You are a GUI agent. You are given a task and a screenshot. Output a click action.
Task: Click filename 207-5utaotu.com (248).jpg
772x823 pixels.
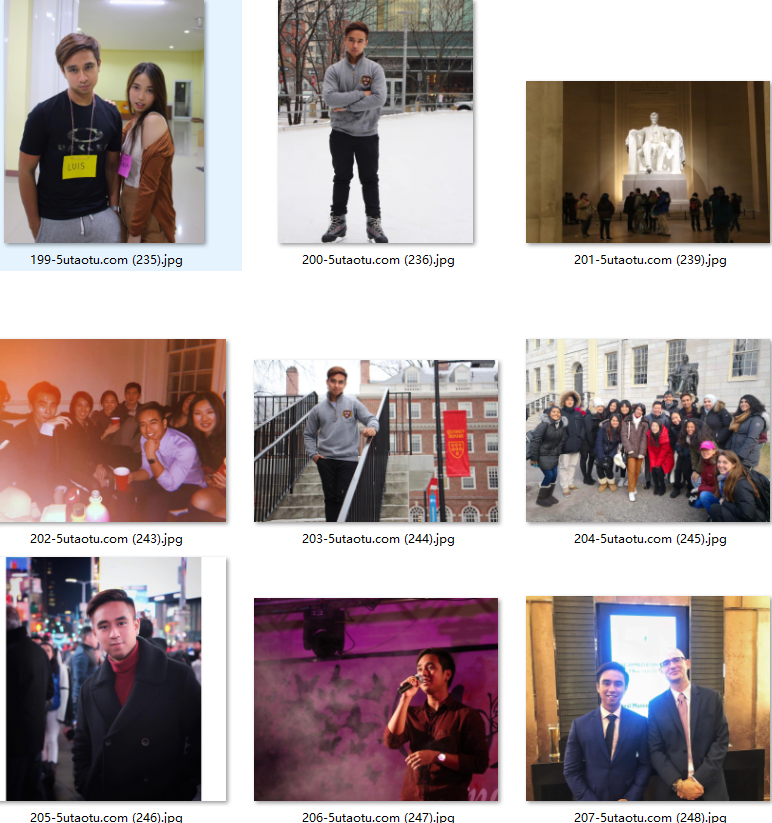click(x=650, y=817)
